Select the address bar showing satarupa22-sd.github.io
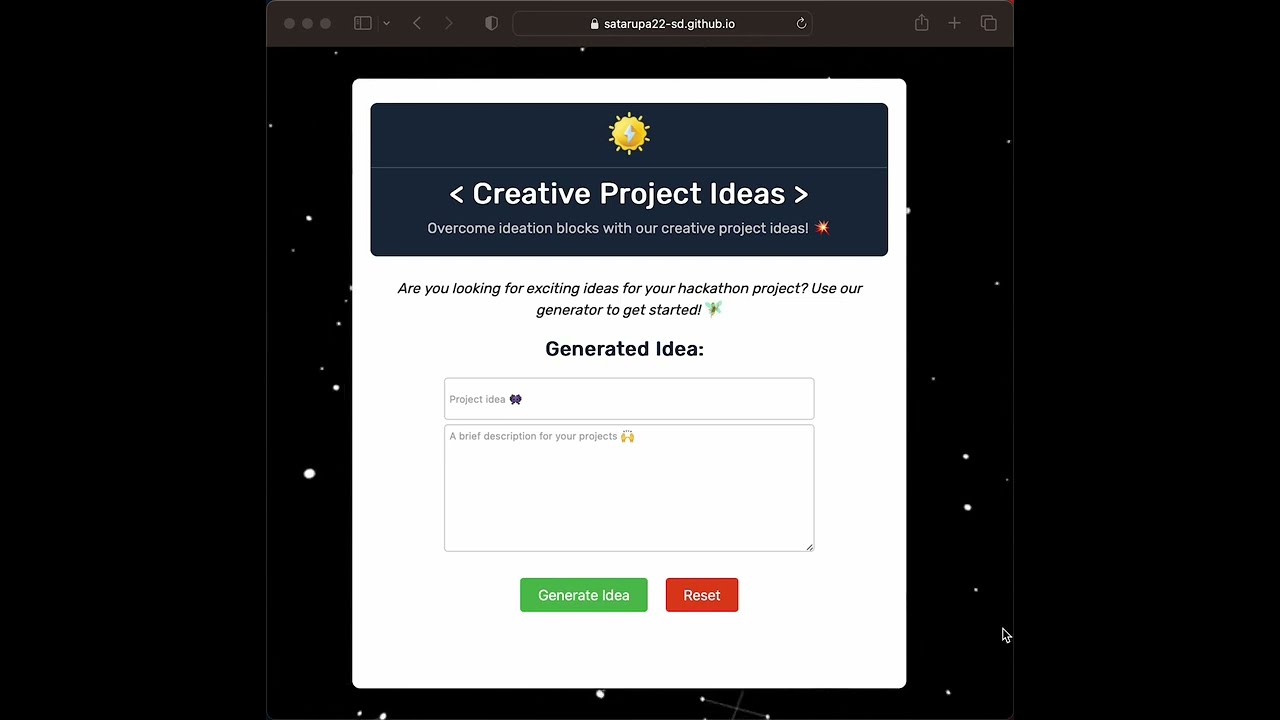This screenshot has height=720, width=1280. point(662,23)
